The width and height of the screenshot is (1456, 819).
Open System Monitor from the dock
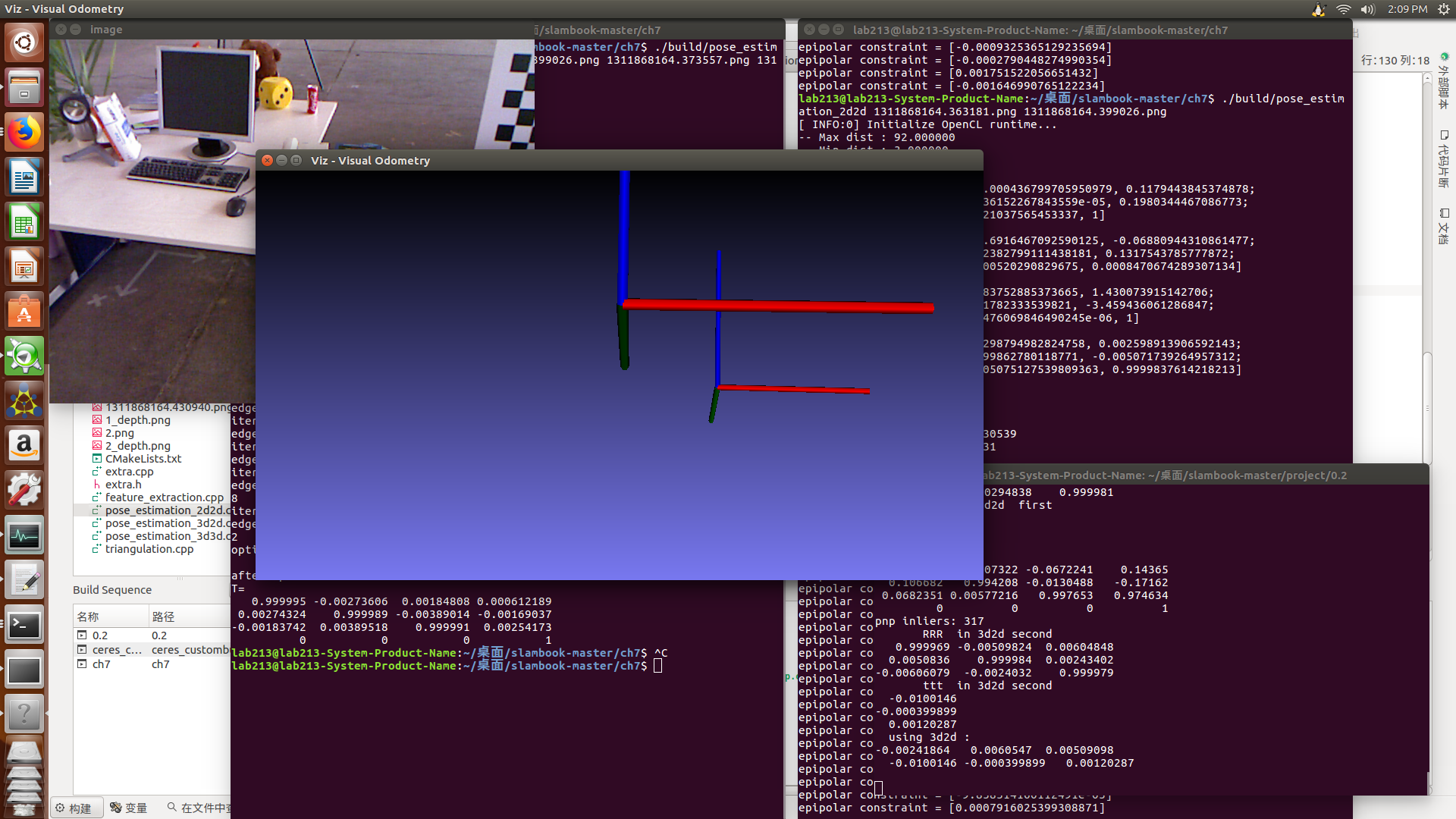(x=24, y=536)
